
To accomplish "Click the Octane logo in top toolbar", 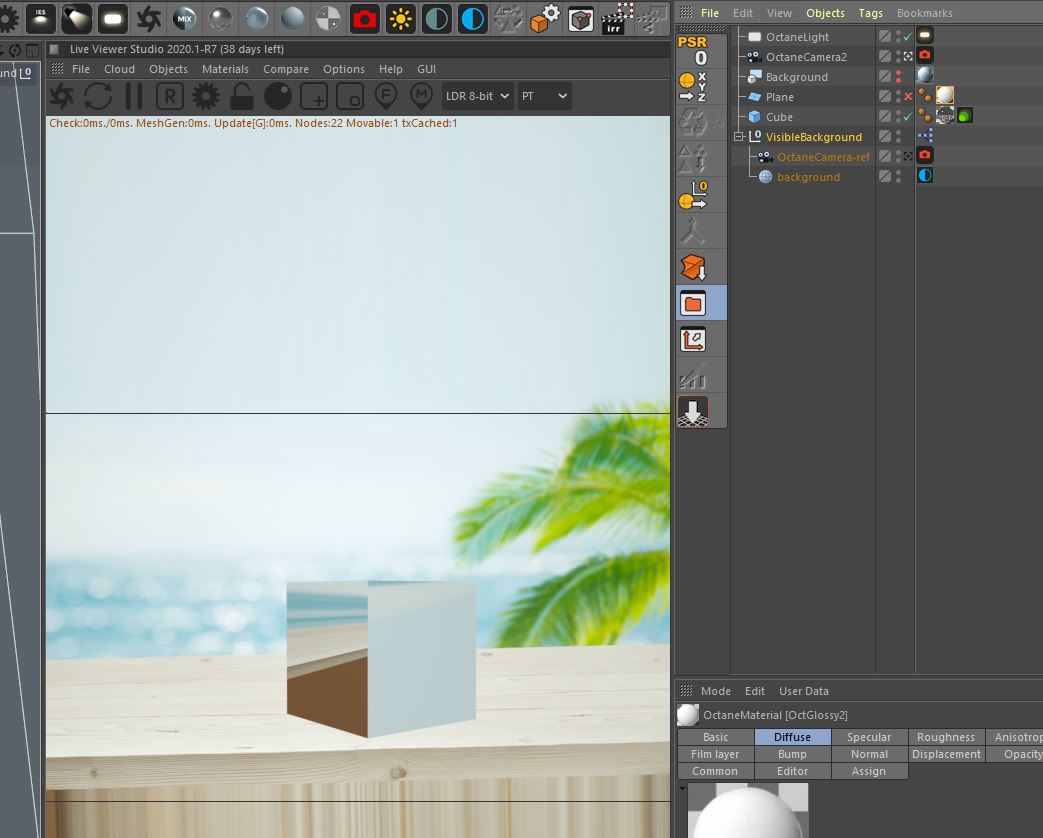I will click(x=148, y=18).
